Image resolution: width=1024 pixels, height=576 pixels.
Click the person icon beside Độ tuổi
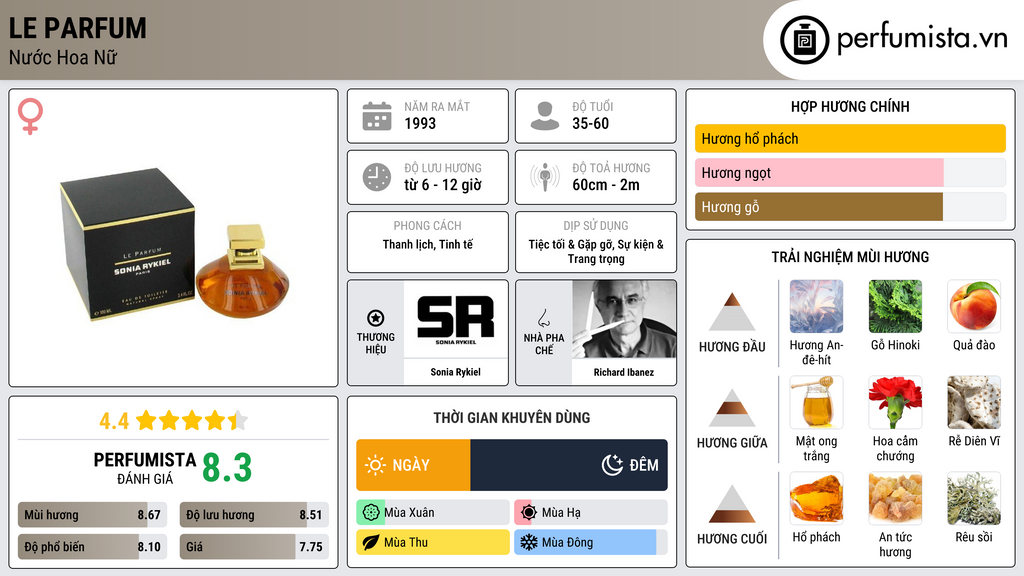click(x=545, y=116)
